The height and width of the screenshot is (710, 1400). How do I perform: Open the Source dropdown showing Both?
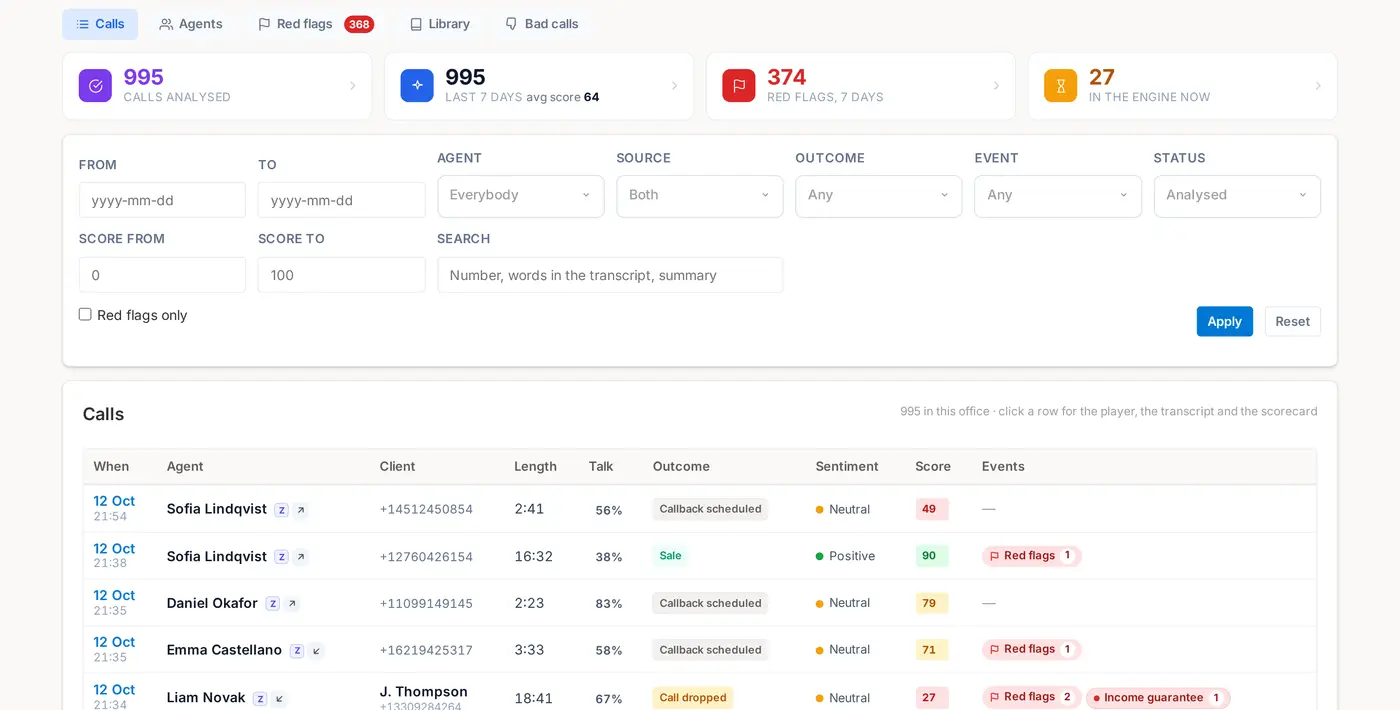point(700,196)
